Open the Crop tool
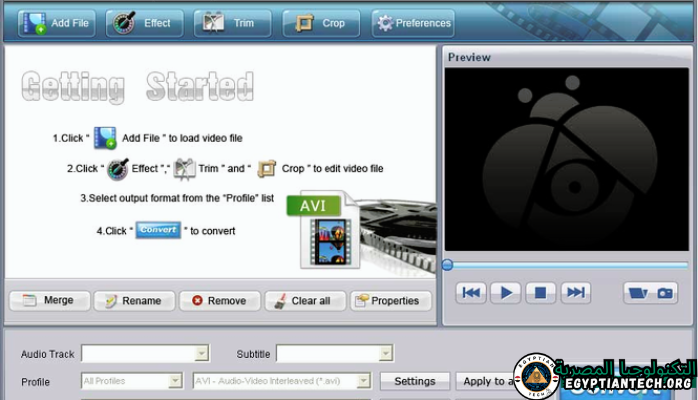 point(321,23)
